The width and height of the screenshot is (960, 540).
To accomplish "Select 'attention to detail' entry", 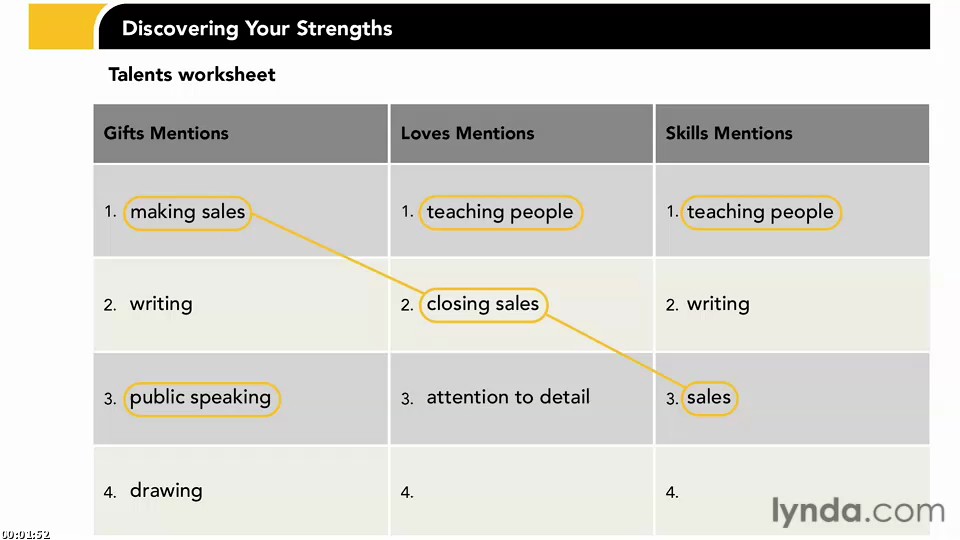I will tap(508, 397).
